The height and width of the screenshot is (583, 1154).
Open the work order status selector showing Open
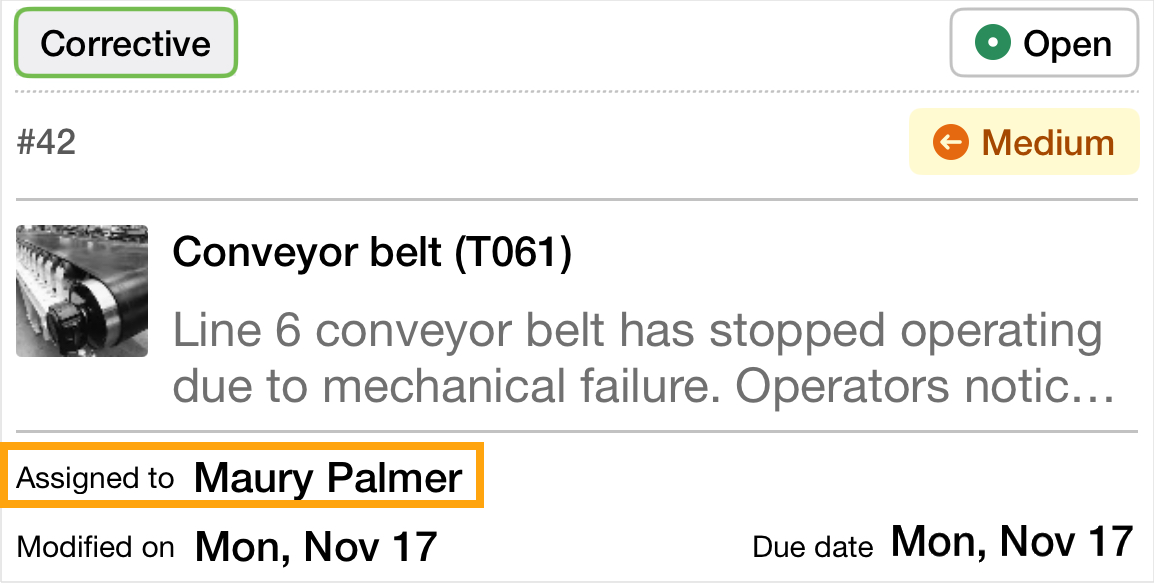pos(1043,43)
